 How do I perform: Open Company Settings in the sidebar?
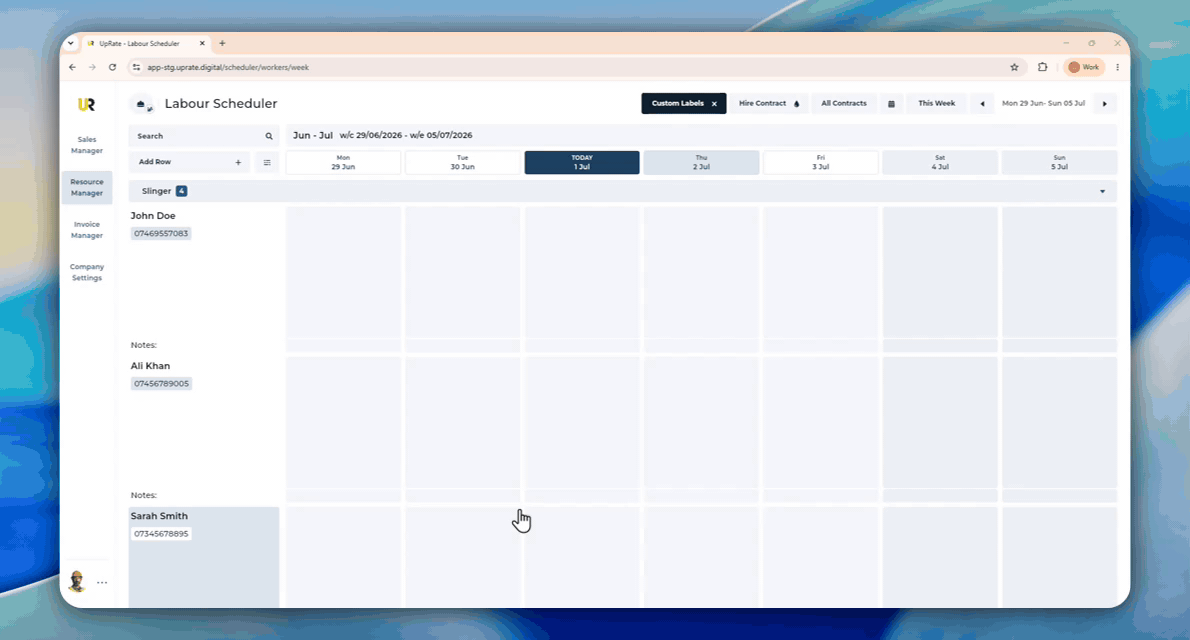(x=87, y=273)
